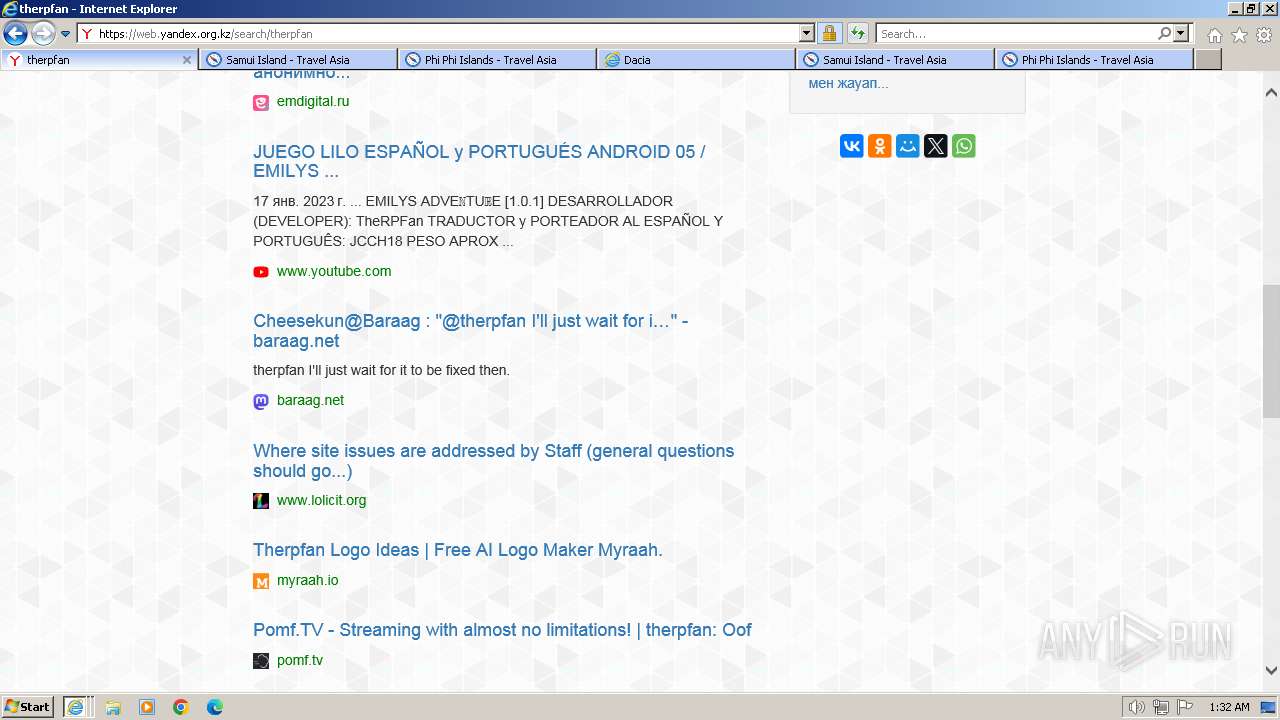The height and width of the screenshot is (720, 1280).
Task: Open the Pomf.TV Streaming result title
Action: coord(502,630)
